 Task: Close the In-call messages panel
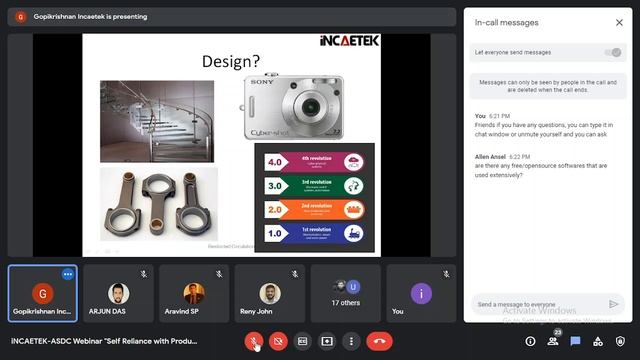coord(619,22)
